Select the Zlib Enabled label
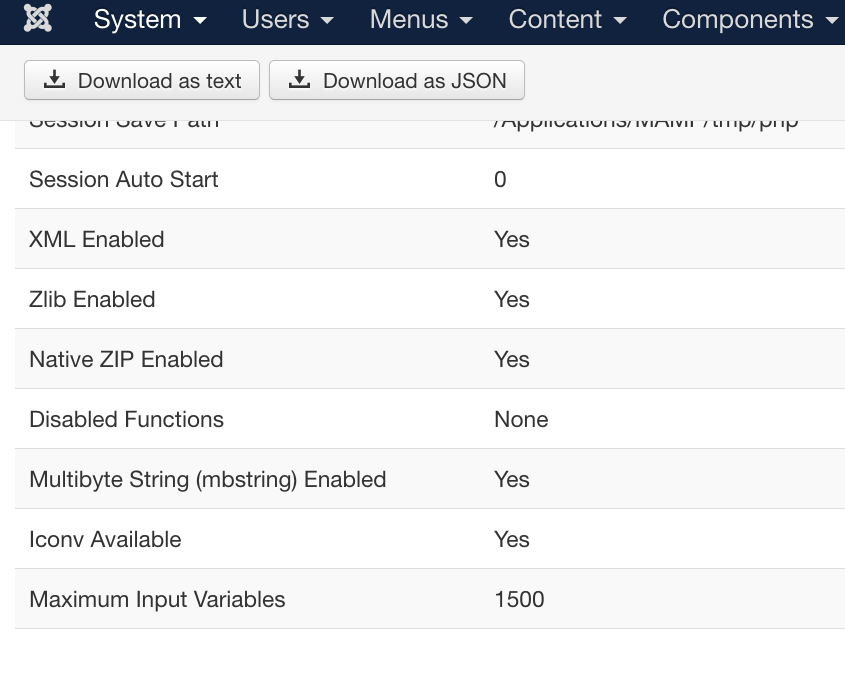 coord(92,299)
